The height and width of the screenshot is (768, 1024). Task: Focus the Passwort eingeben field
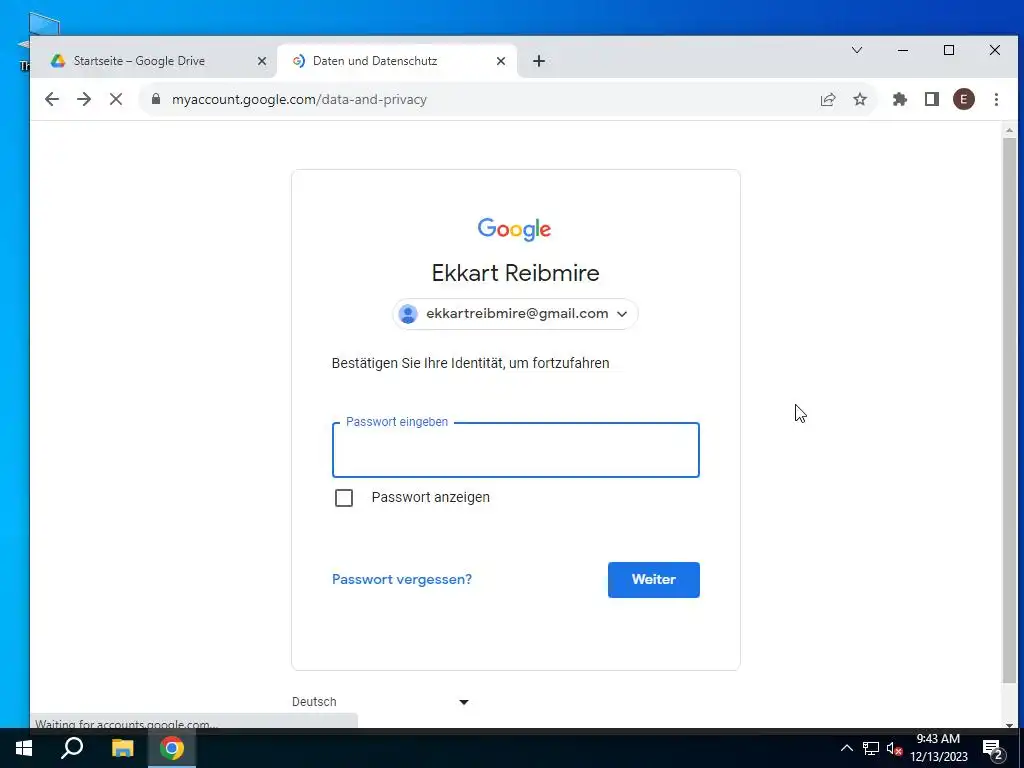point(515,450)
